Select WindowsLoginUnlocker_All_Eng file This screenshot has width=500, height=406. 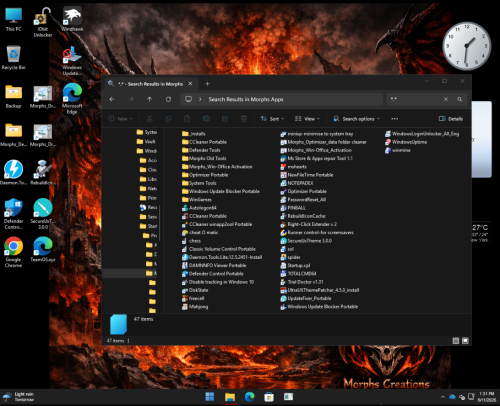pos(422,134)
